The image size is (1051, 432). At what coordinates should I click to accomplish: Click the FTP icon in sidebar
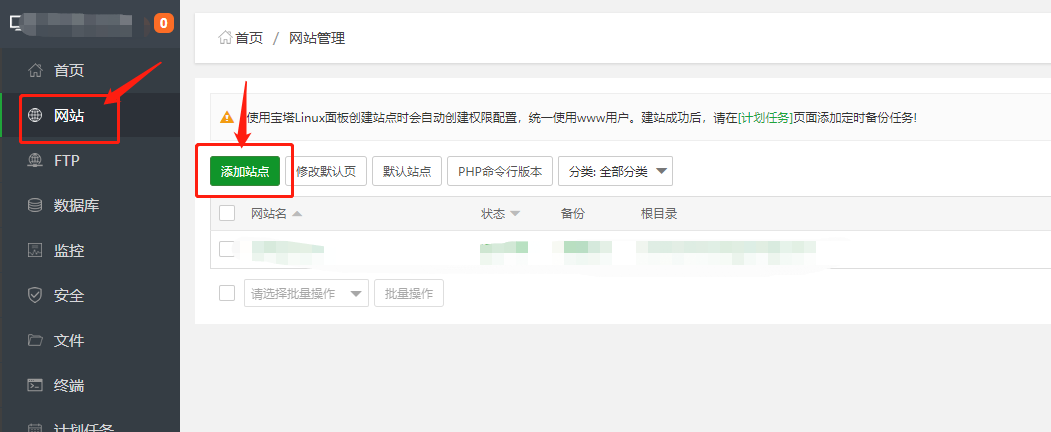coord(36,161)
